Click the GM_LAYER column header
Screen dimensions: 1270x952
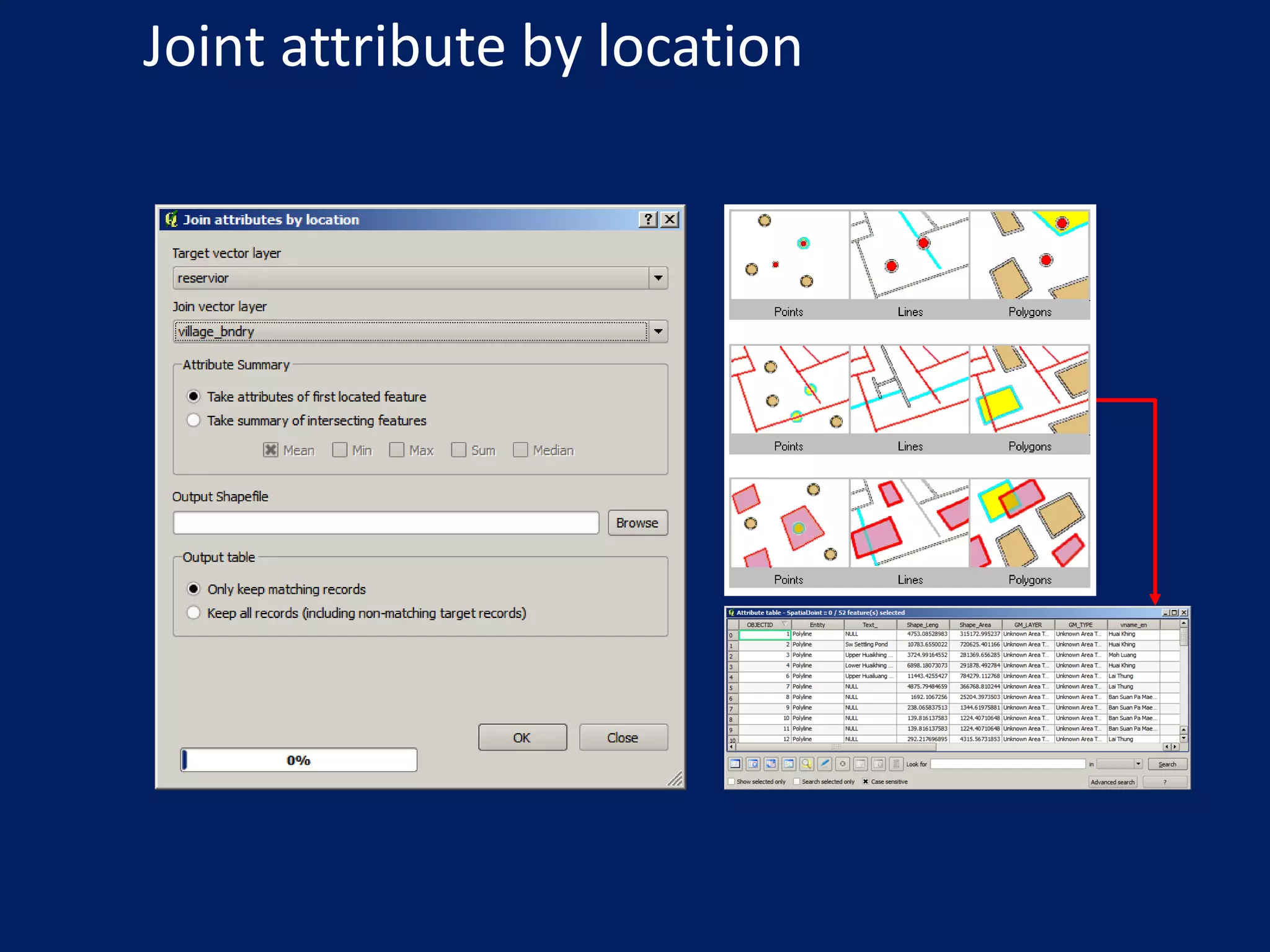coord(1028,625)
